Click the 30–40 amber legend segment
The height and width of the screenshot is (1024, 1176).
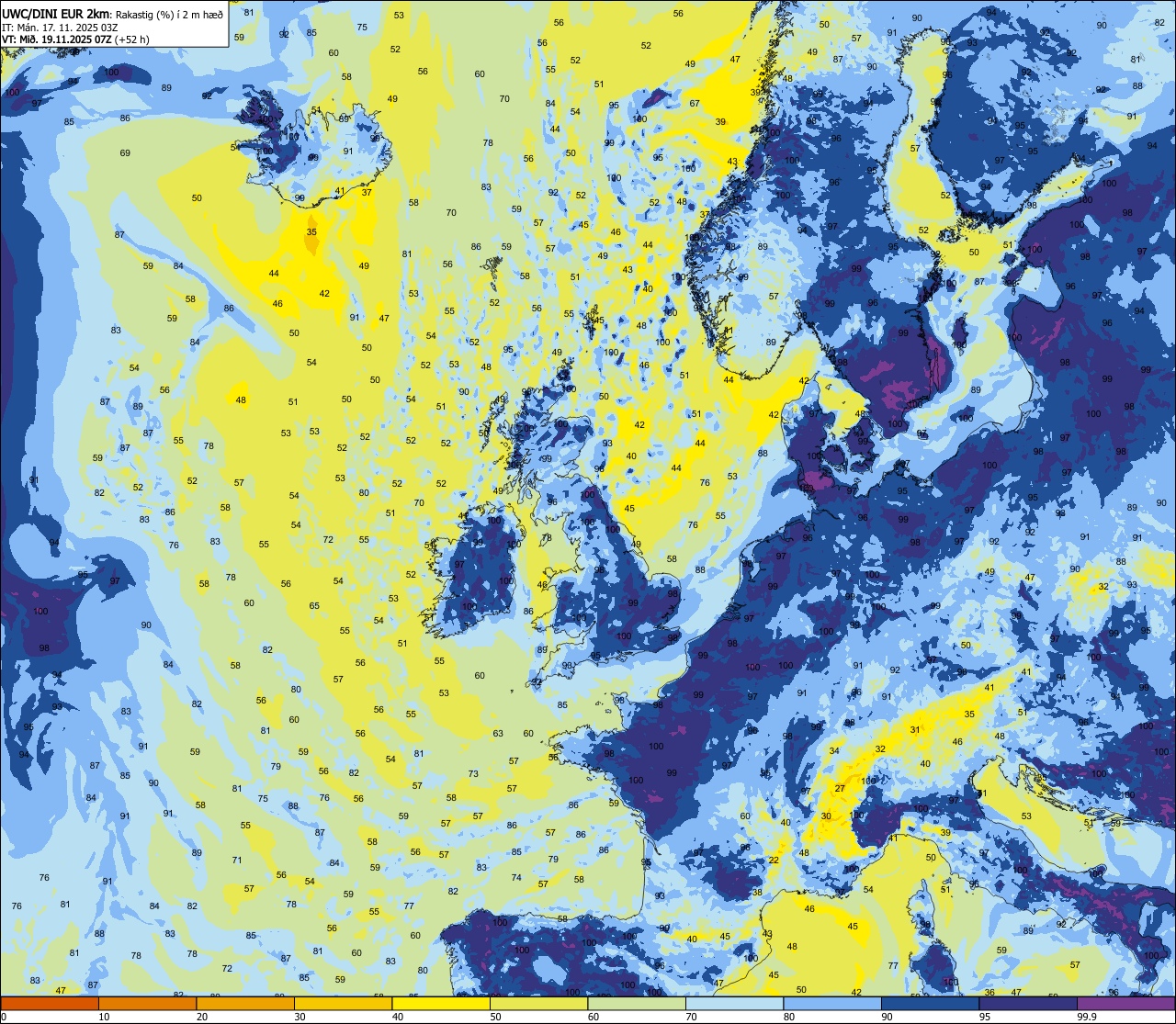click(344, 1003)
